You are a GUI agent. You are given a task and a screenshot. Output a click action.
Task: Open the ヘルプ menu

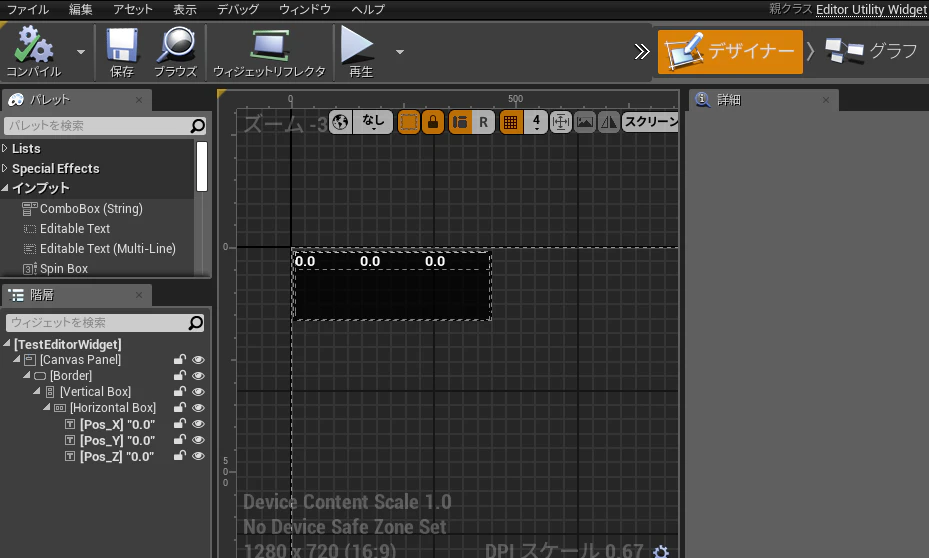click(368, 9)
